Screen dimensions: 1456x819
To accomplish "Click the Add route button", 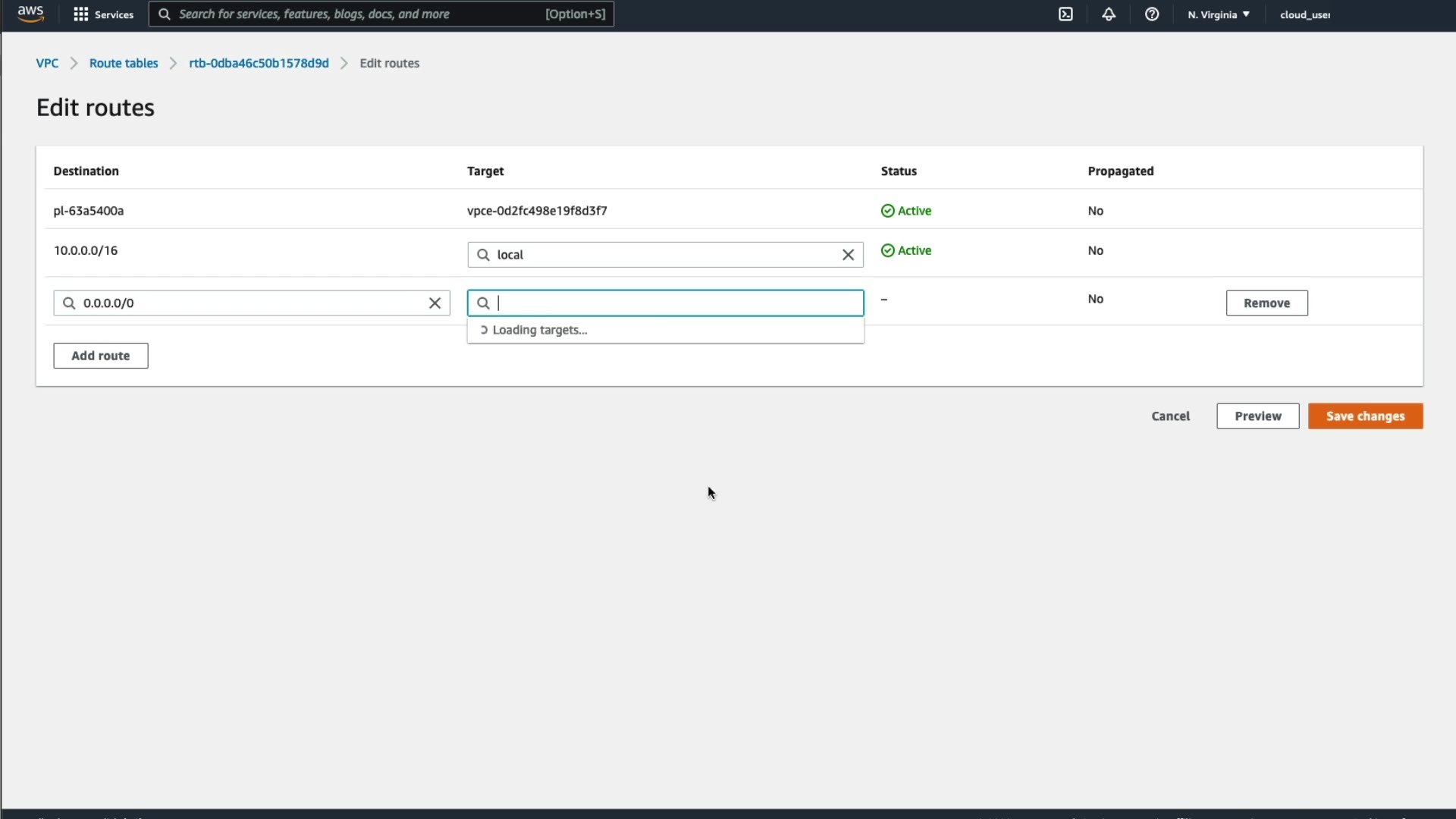I will pos(100,356).
